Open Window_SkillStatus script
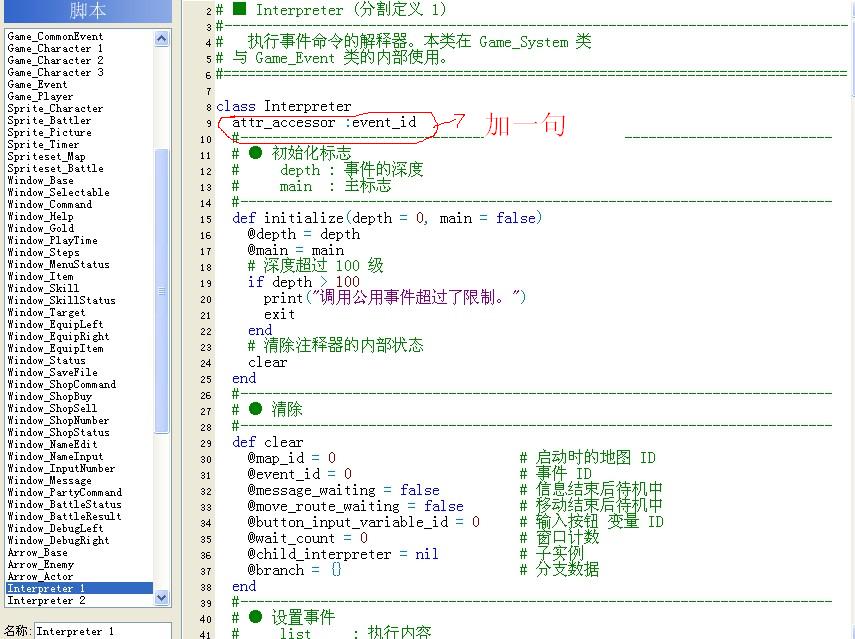855x639 pixels. click(x=62, y=300)
